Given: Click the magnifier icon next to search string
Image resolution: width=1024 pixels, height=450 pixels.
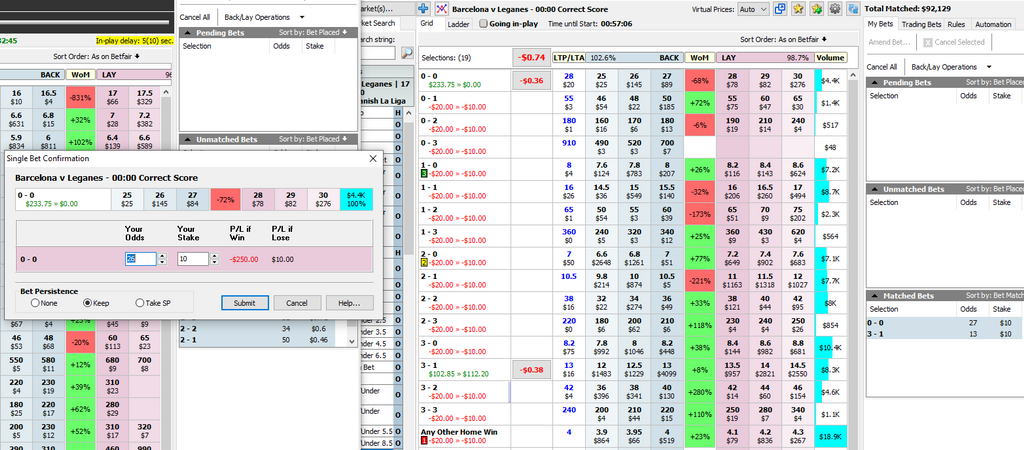Looking at the screenshot, I should (407, 54).
